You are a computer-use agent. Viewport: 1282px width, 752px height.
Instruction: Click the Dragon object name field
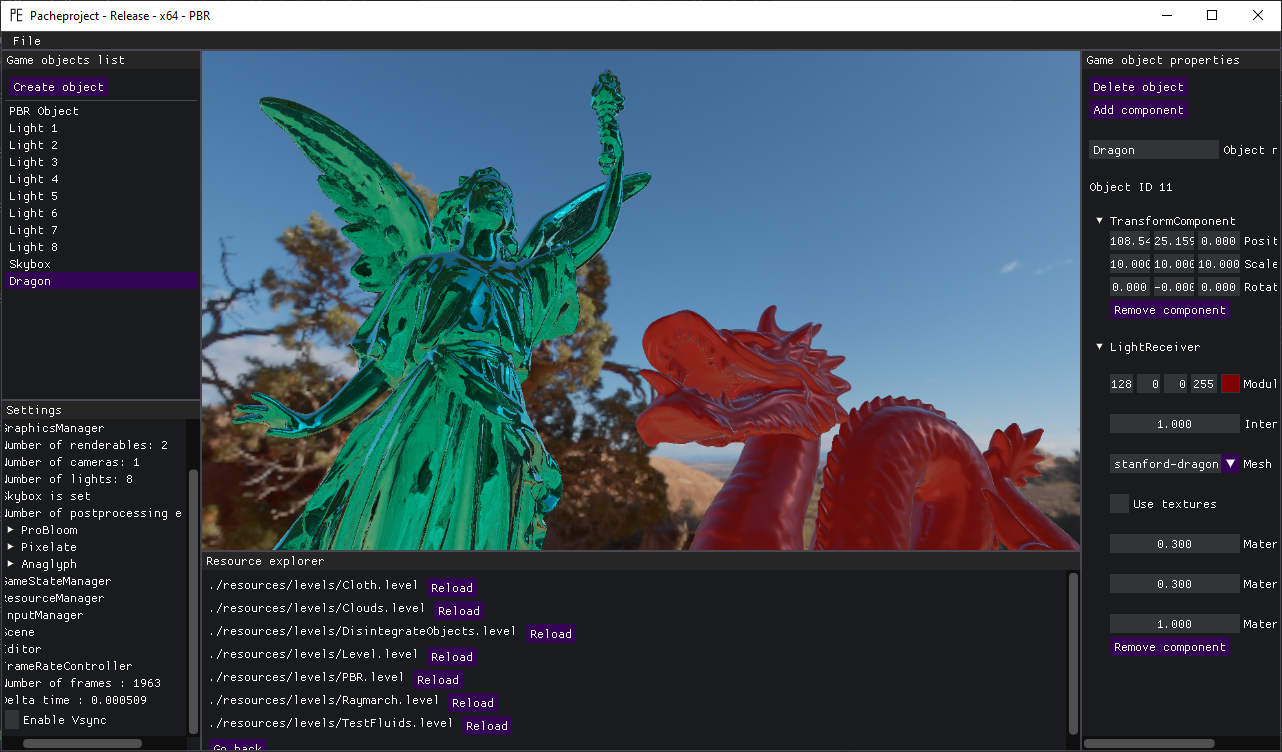[1153, 150]
